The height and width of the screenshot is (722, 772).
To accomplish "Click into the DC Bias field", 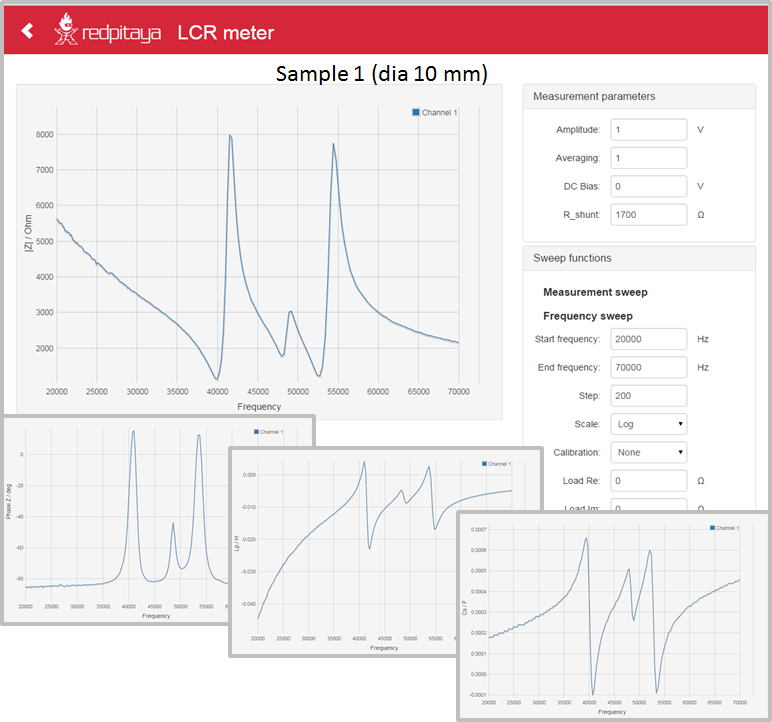I will [648, 186].
